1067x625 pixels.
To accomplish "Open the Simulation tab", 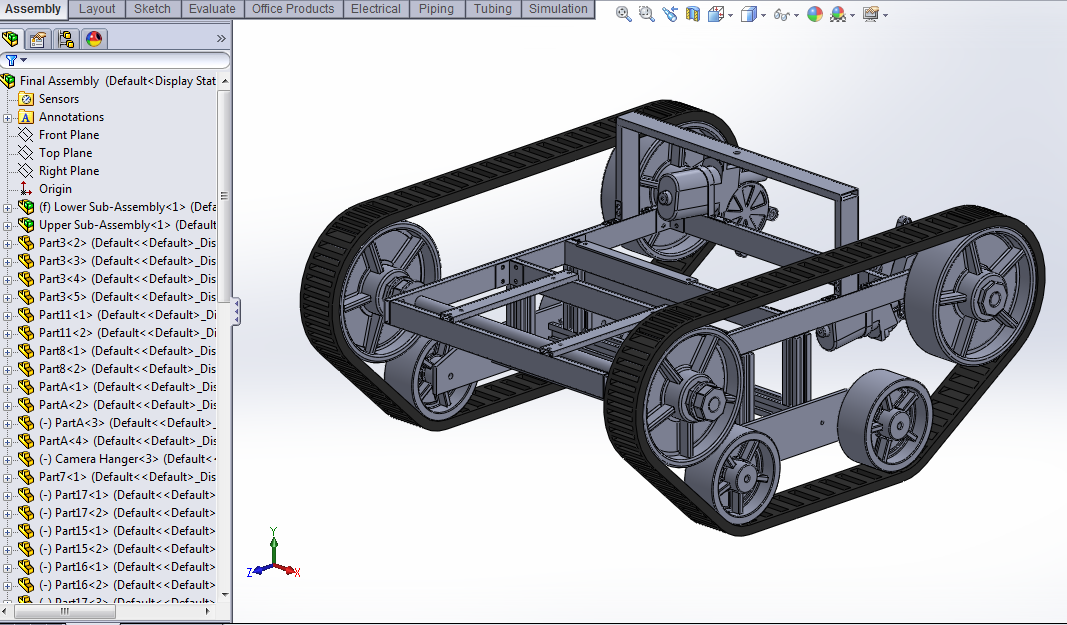I will [x=558, y=9].
